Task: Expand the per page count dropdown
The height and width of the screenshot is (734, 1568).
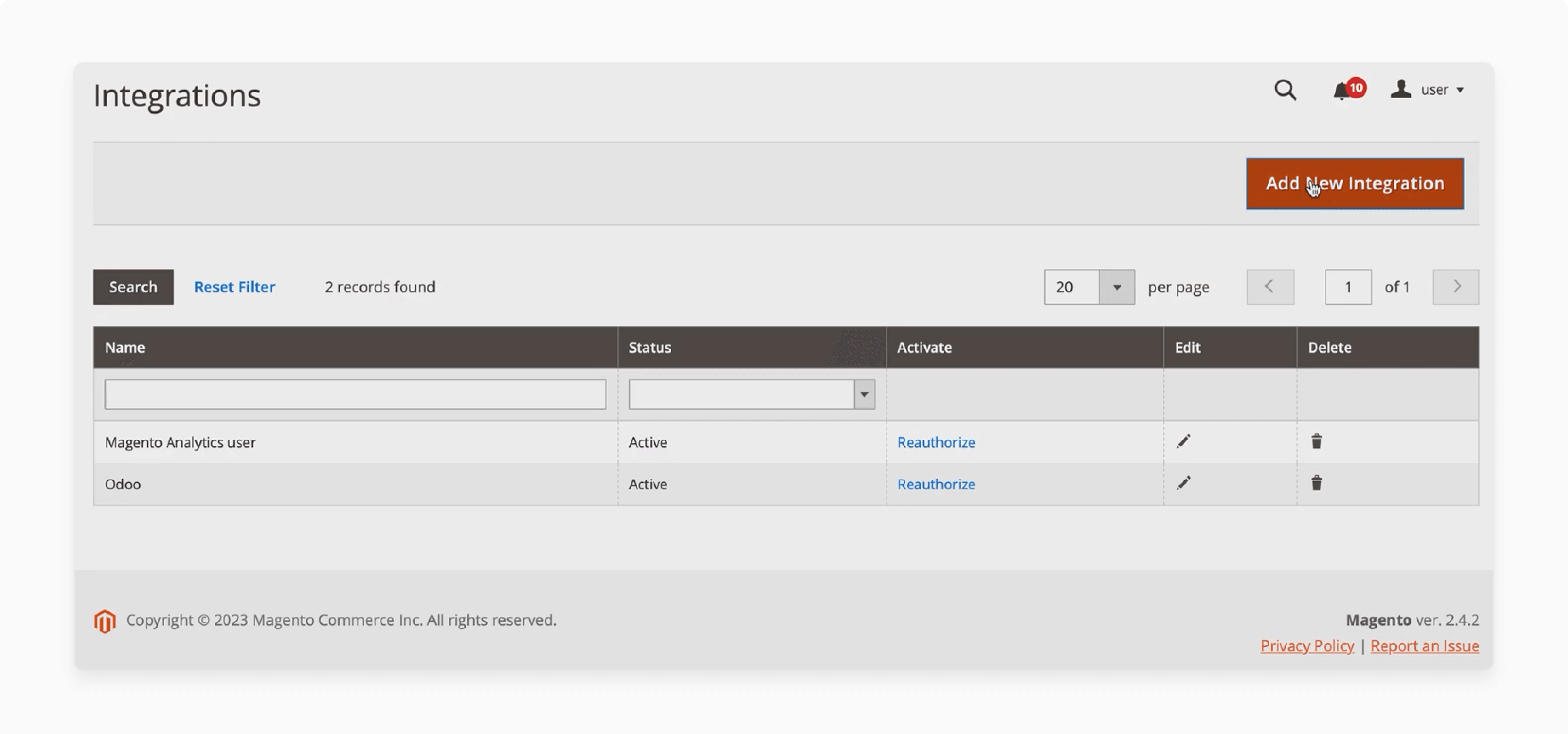Action: (1117, 287)
